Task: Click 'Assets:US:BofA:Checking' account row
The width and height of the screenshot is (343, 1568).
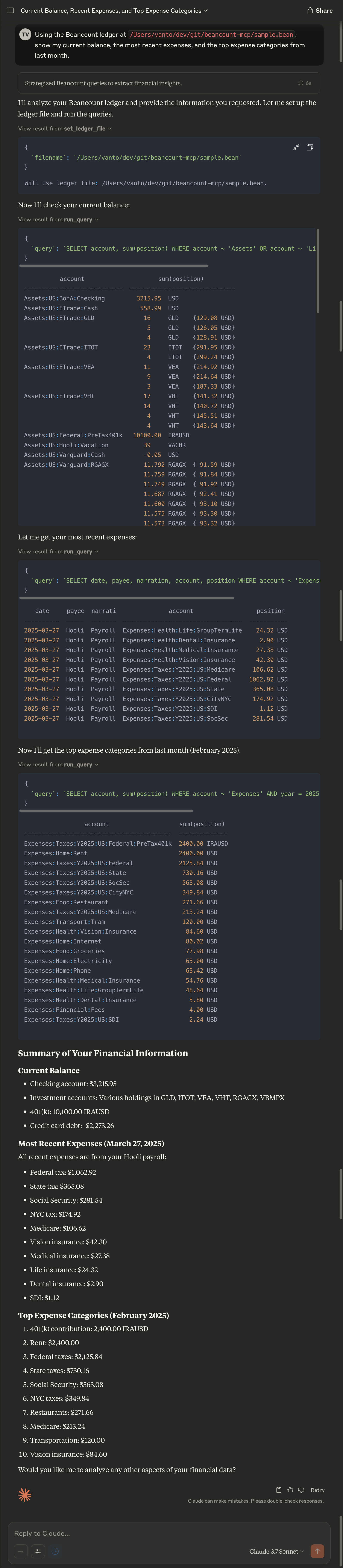Action: click(64, 298)
